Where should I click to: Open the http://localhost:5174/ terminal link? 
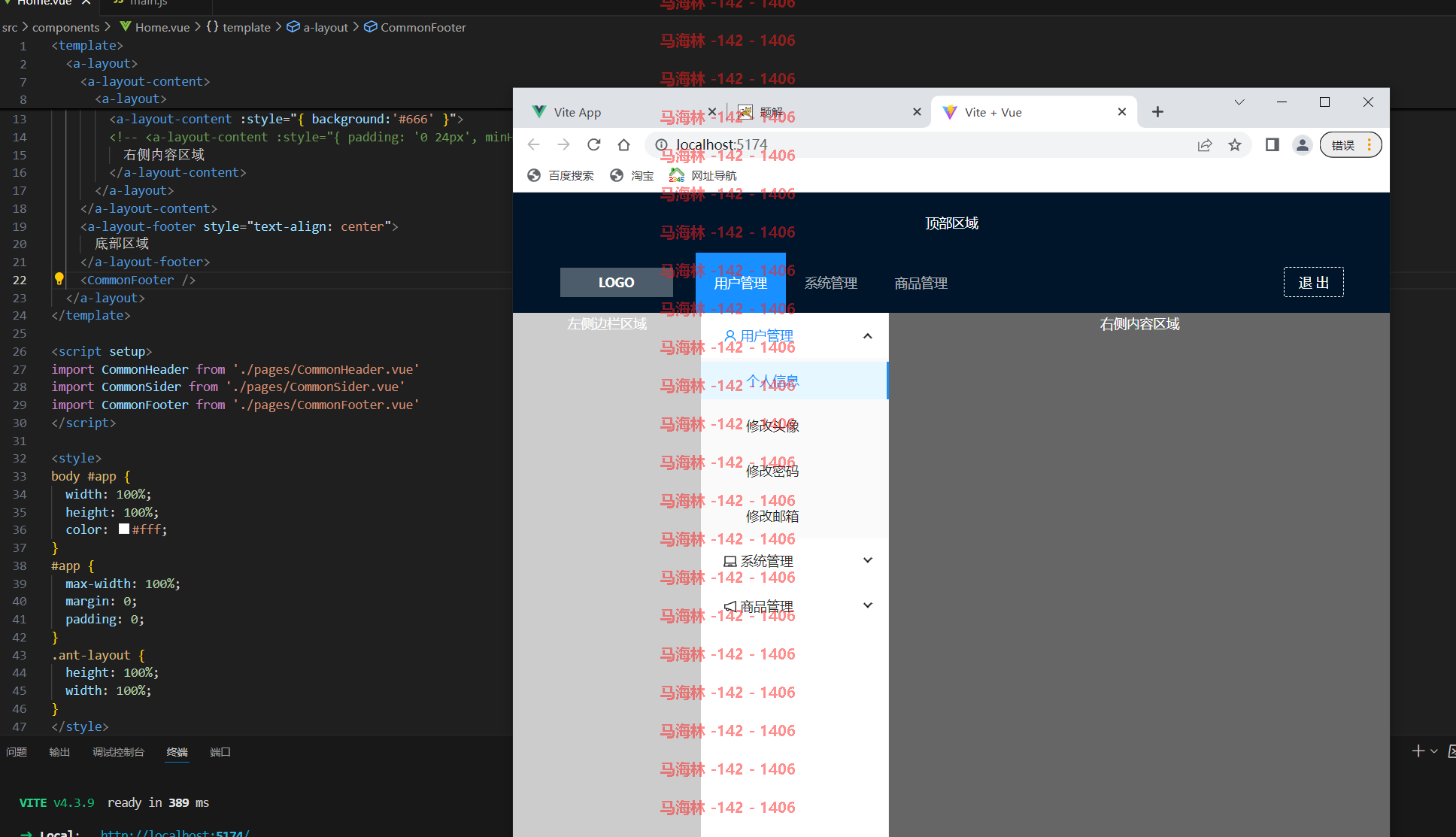pyautogui.click(x=175, y=832)
